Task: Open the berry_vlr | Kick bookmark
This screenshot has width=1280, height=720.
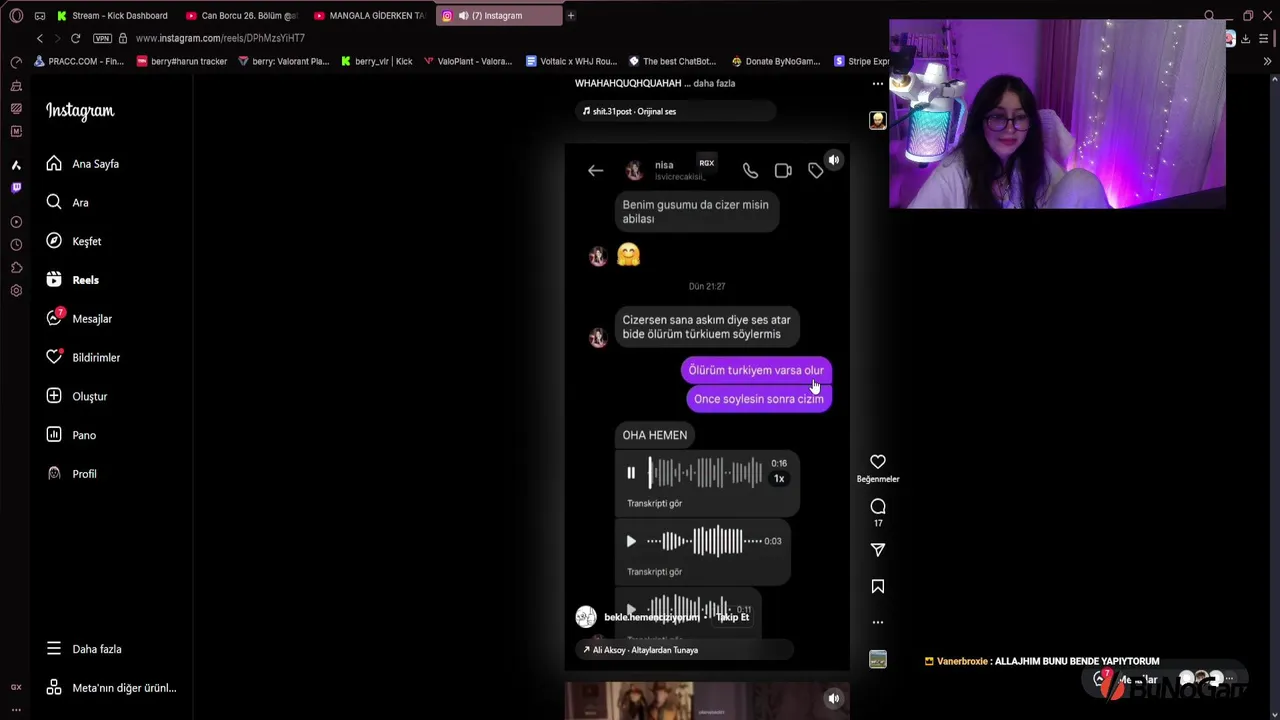Action: point(377,61)
